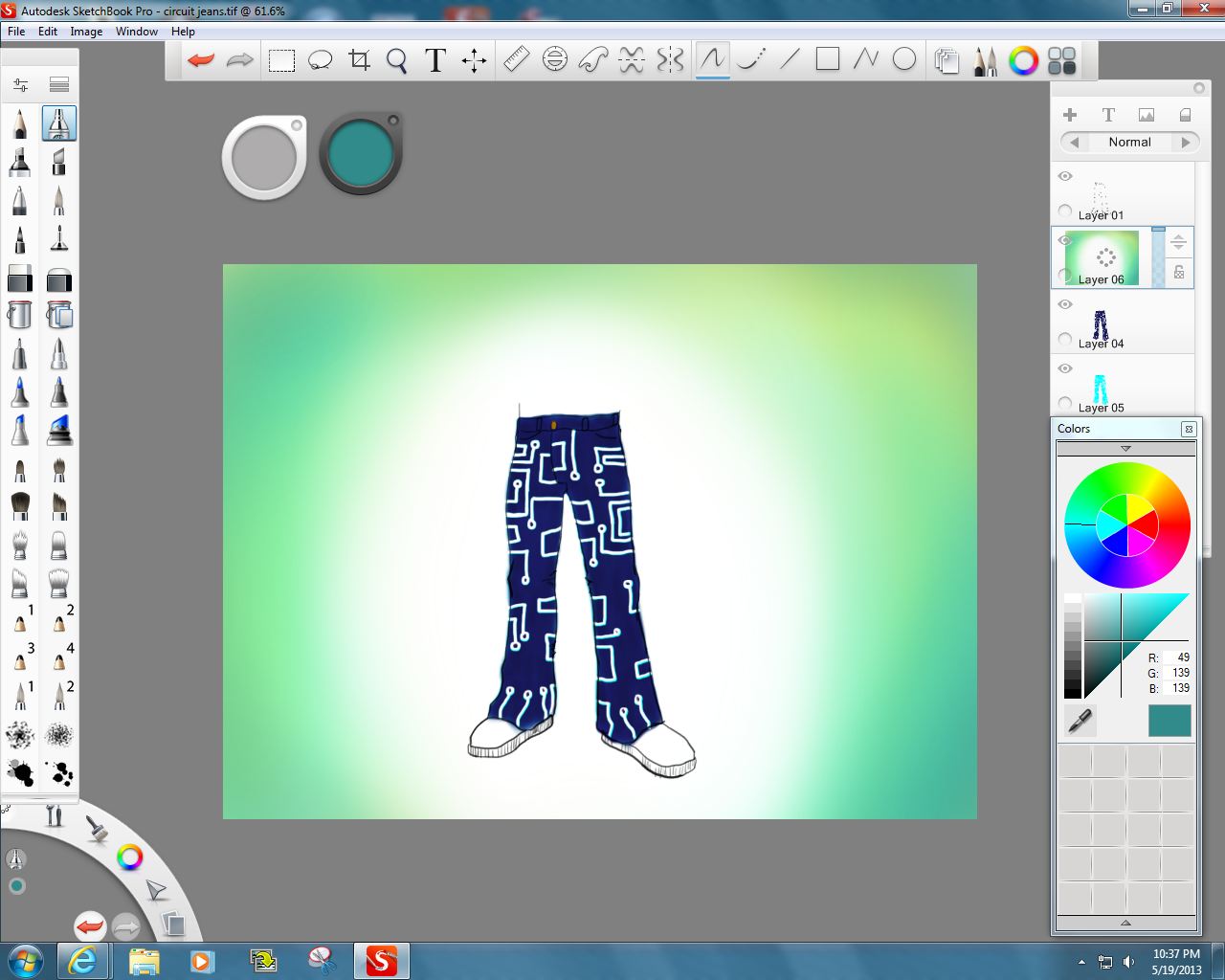Open the Image menu

coord(86,31)
